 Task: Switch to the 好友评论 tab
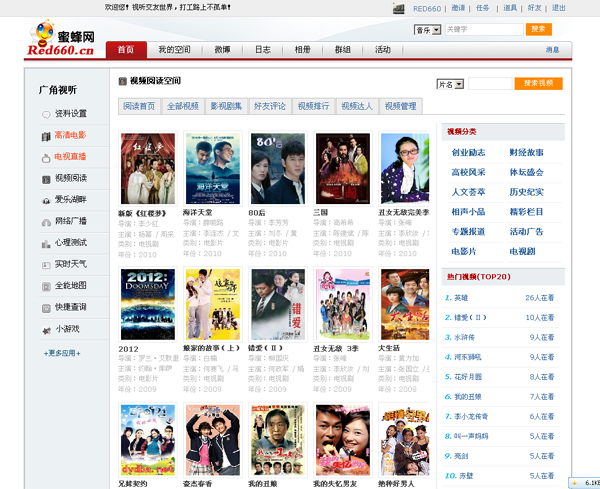click(270, 106)
